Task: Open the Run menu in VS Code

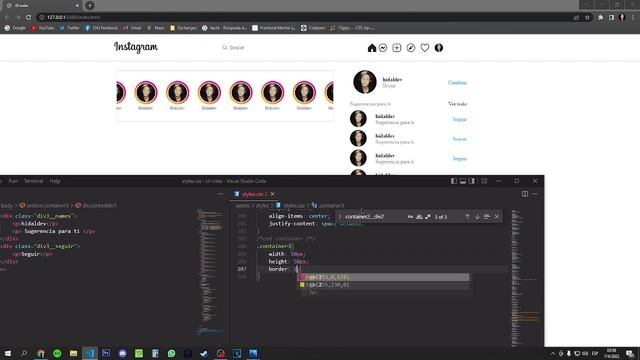Action: point(13,181)
